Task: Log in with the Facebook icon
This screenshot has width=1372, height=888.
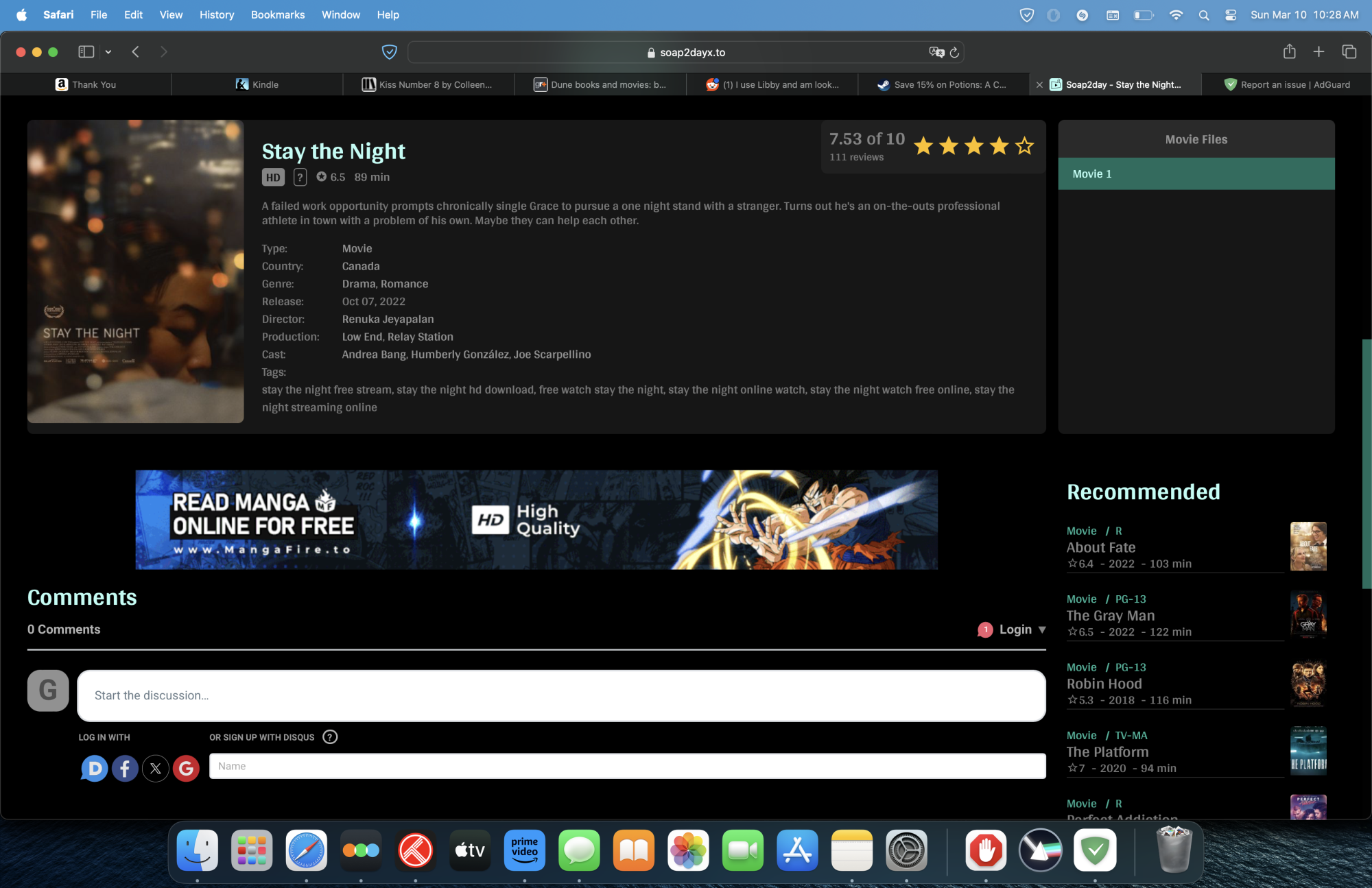Action: (x=125, y=769)
